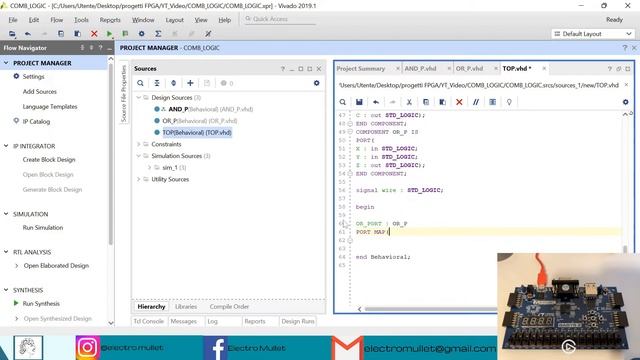Viewport: 640px width, 360px height.
Task: Collapse the SIMULATION section
Action: tap(6, 214)
